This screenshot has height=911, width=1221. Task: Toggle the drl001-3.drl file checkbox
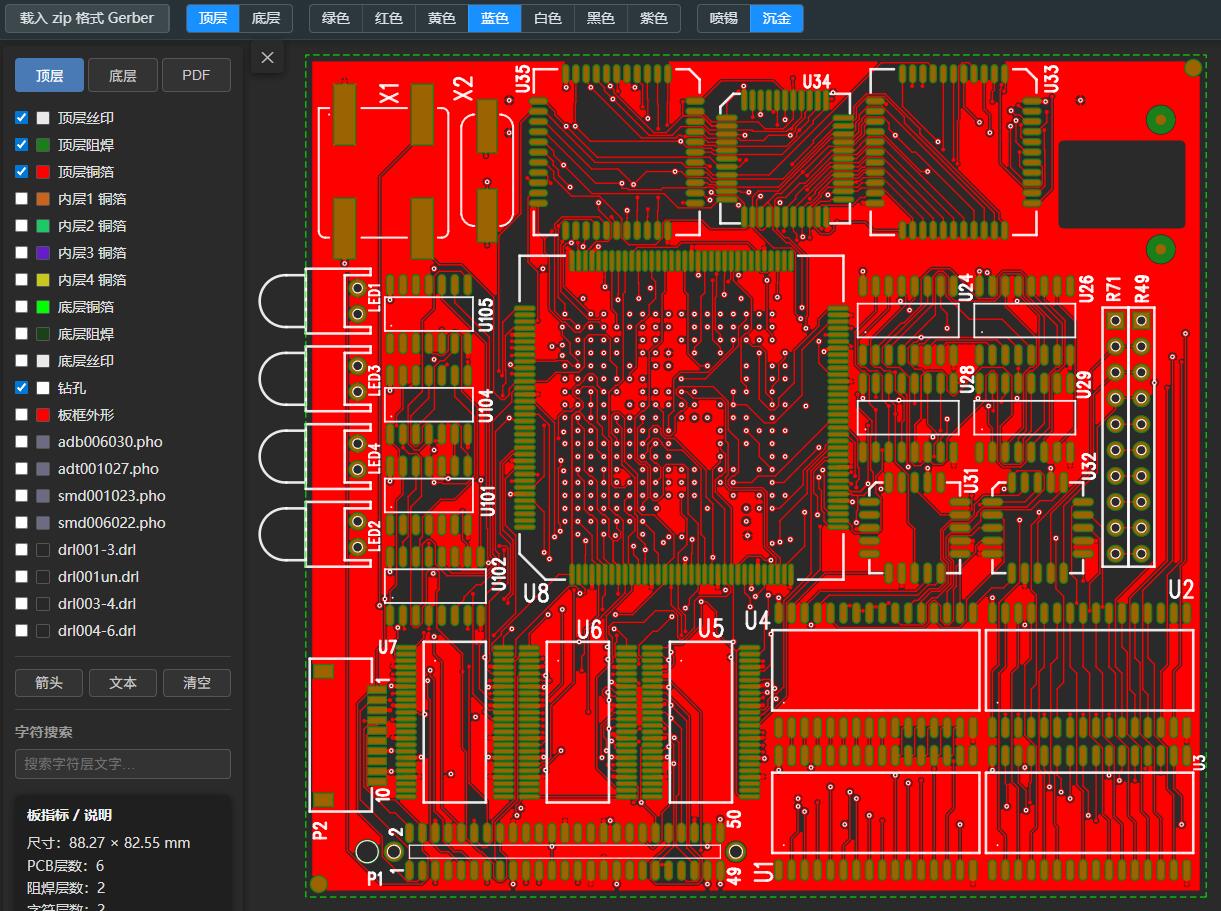click(22, 550)
